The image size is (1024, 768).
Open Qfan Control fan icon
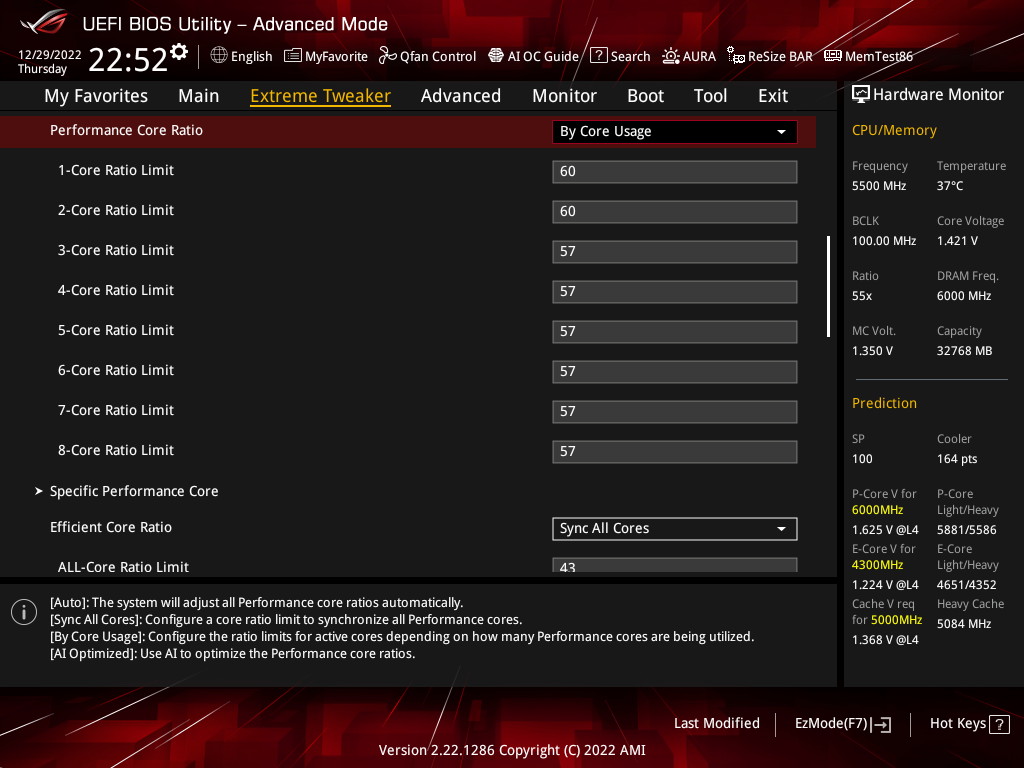pyautogui.click(x=387, y=56)
